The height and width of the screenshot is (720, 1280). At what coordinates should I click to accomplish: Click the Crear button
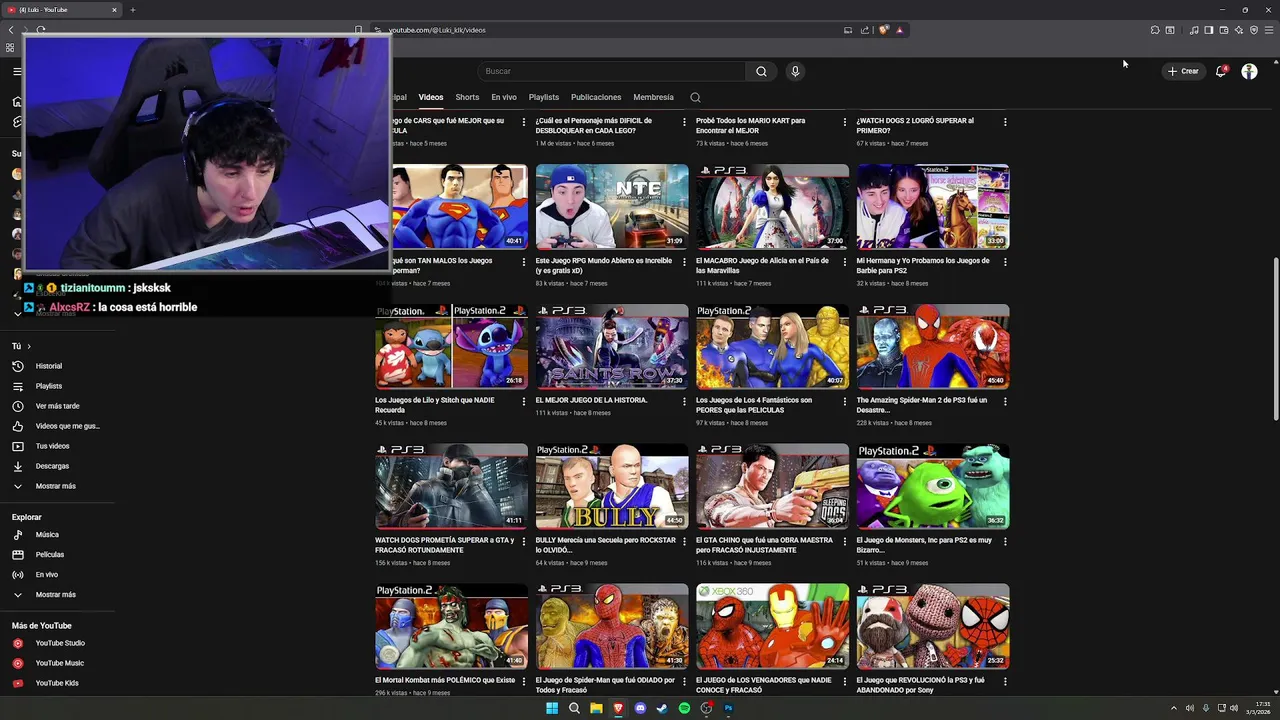pos(1183,71)
